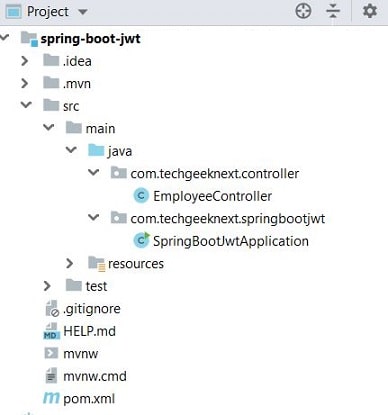
Task: Click the resources folder icon
Action: point(97,264)
